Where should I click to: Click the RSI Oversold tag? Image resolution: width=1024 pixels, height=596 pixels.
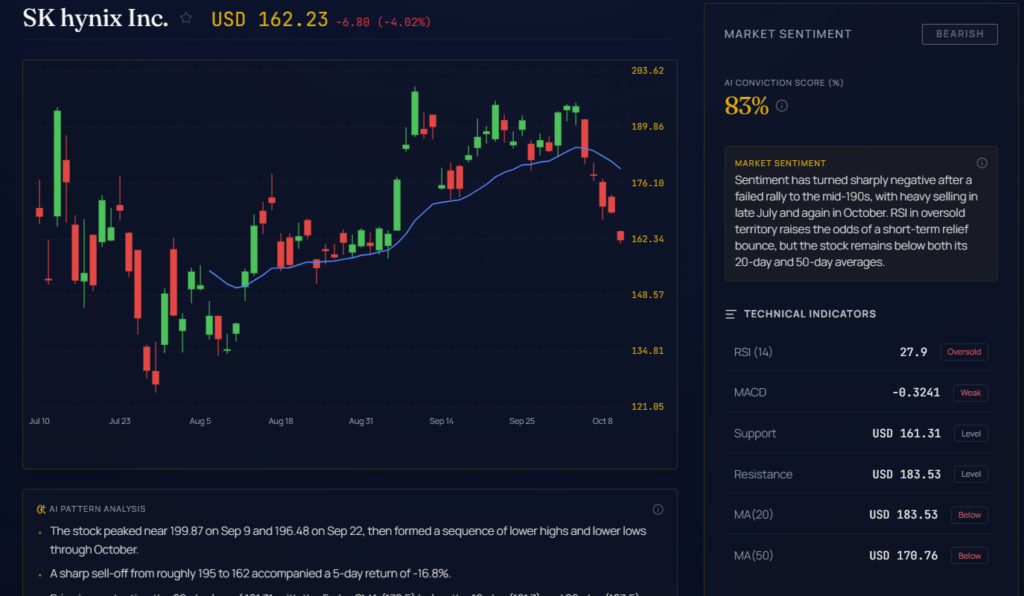click(964, 352)
